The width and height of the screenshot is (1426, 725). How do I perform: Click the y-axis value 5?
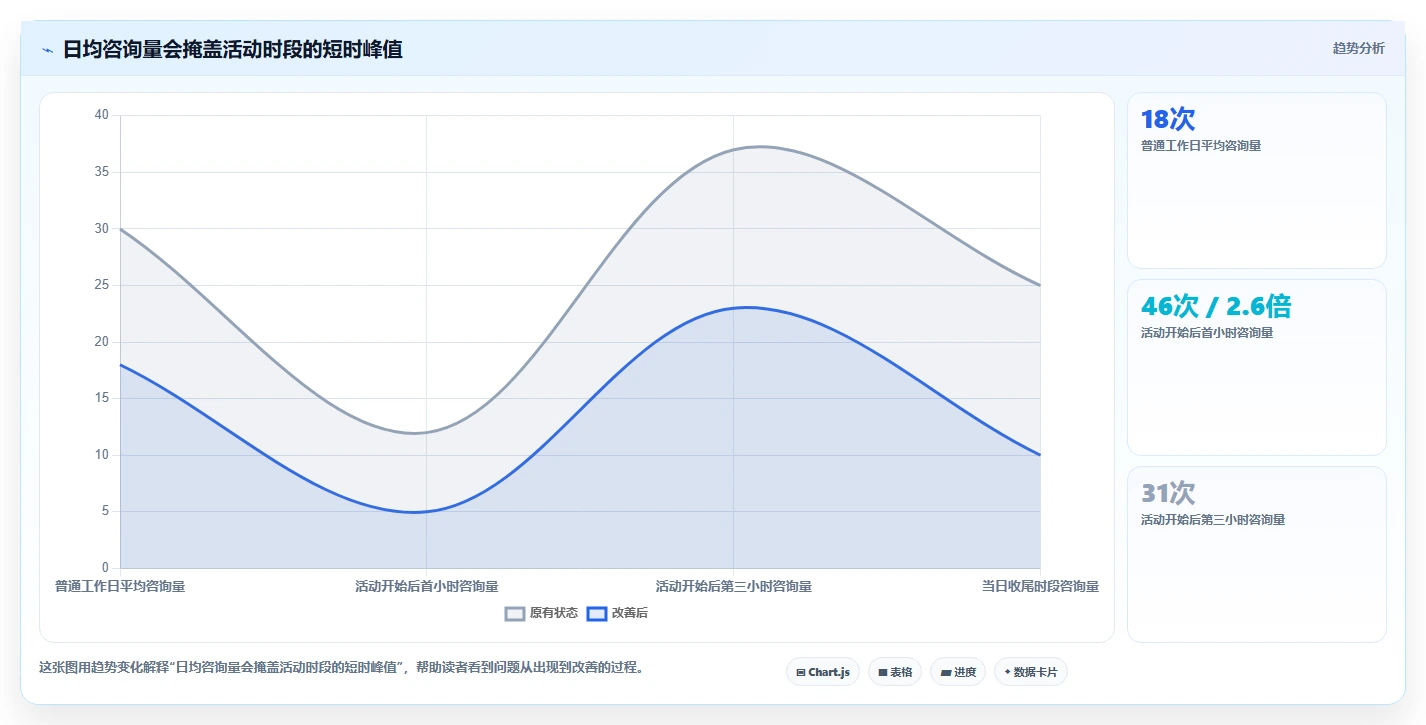point(105,511)
